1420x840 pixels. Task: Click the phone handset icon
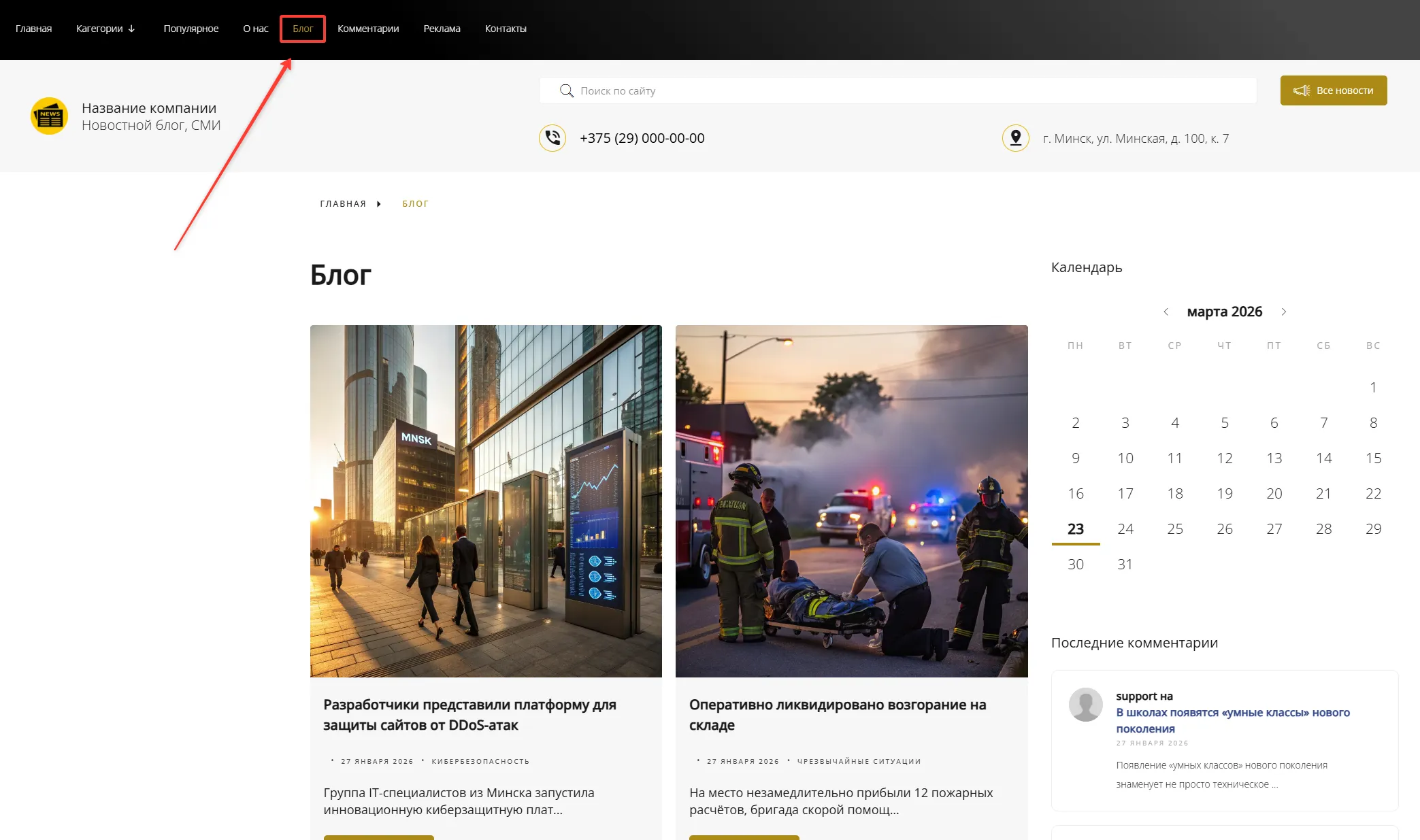(552, 138)
